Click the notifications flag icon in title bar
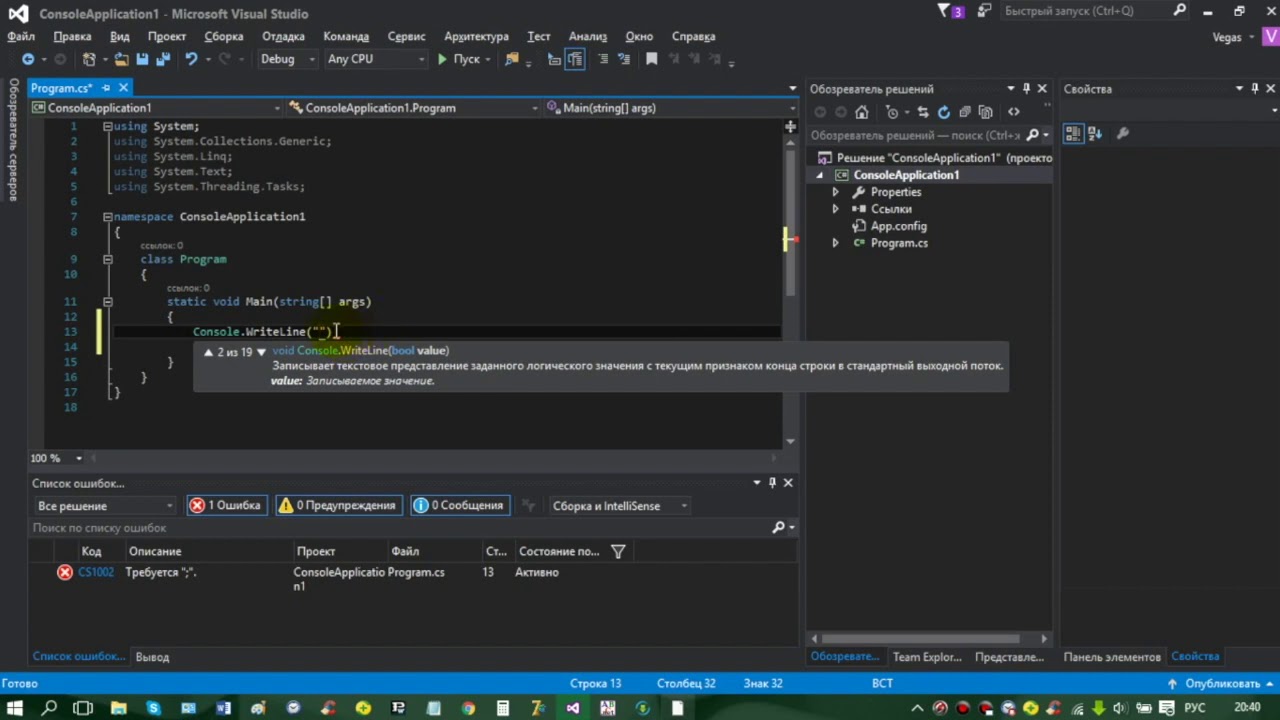 951,11
